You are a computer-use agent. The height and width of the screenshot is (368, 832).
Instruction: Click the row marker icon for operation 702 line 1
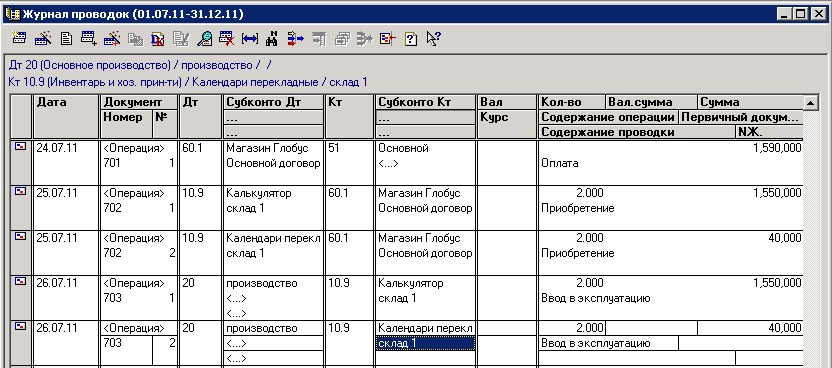point(21,192)
